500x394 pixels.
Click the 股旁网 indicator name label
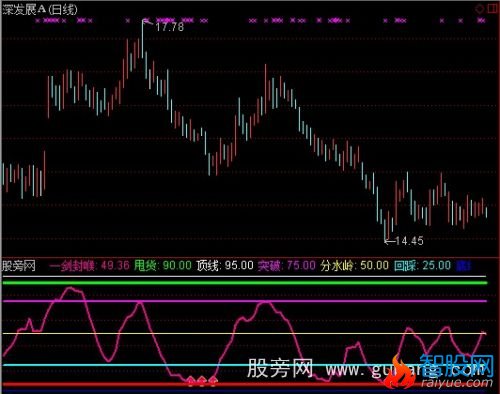pos(19,266)
